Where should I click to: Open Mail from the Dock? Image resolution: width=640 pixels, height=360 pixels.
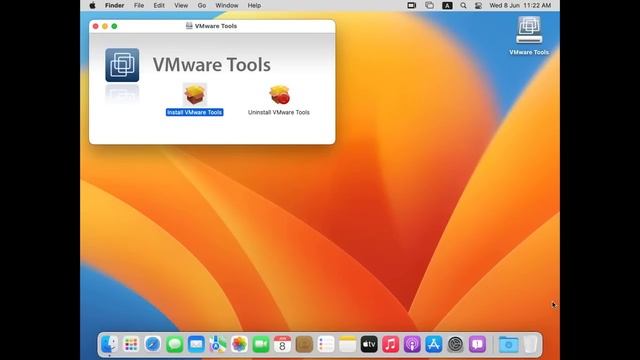coord(196,344)
